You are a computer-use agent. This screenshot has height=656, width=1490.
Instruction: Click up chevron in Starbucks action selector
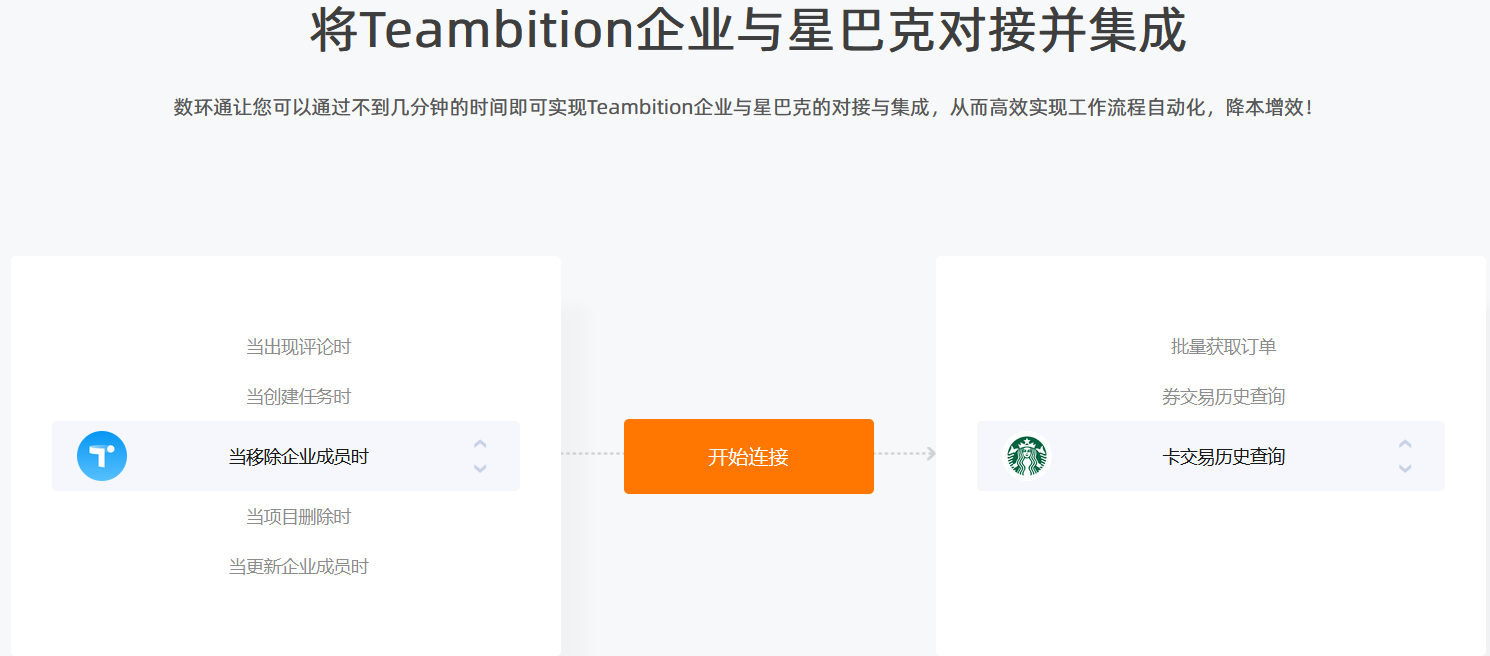pos(1405,444)
